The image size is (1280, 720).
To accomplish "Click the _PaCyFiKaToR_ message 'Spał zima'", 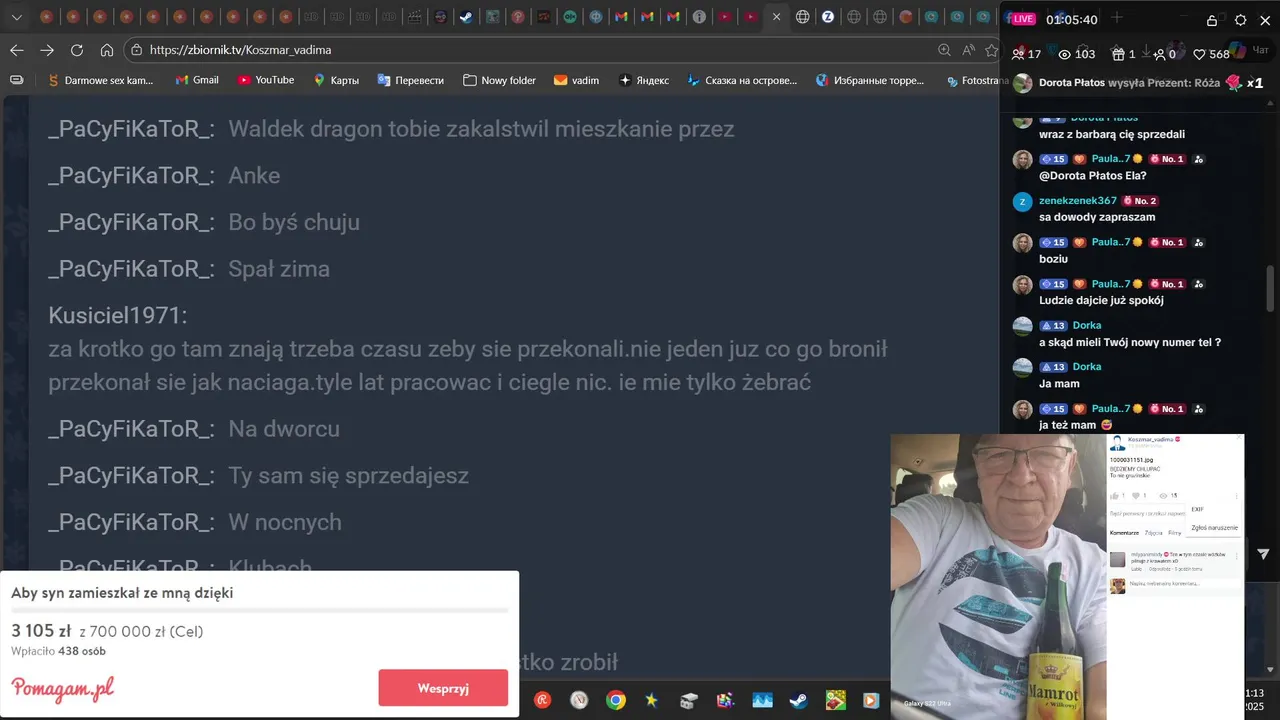I will (279, 269).
